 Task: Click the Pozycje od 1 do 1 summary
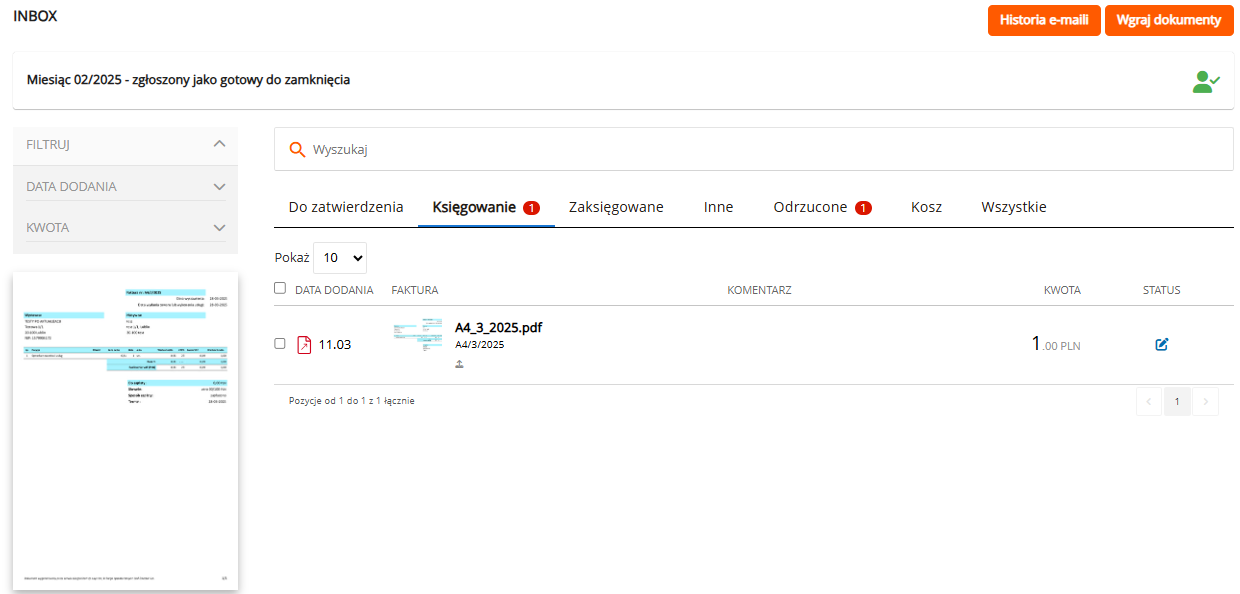[352, 401]
